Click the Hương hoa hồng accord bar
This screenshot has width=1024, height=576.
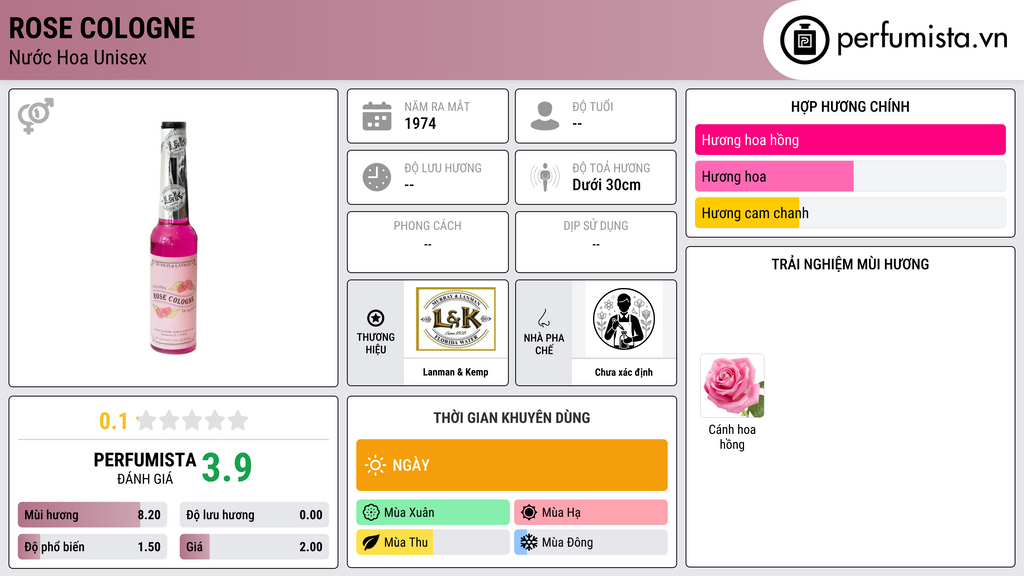pyautogui.click(x=850, y=140)
